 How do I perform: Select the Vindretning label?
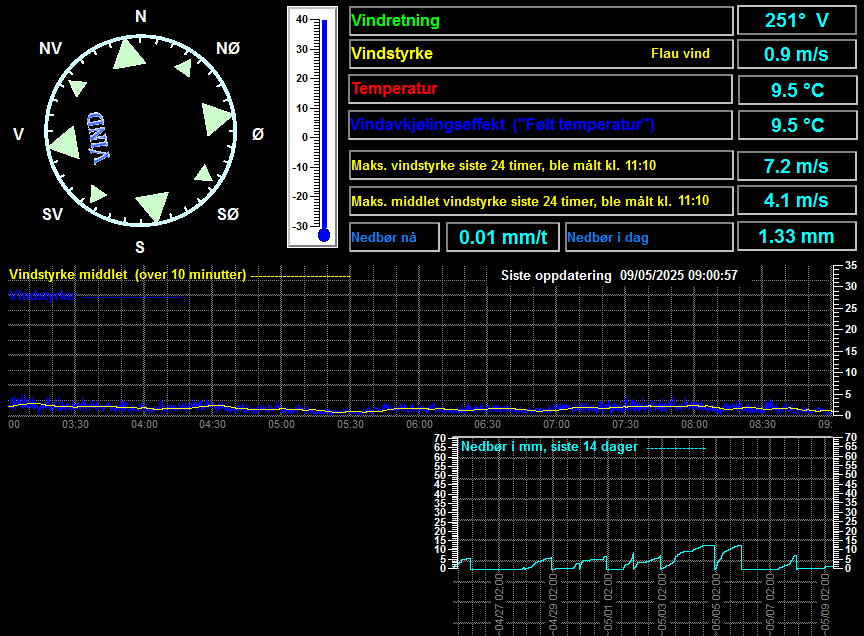(x=396, y=20)
